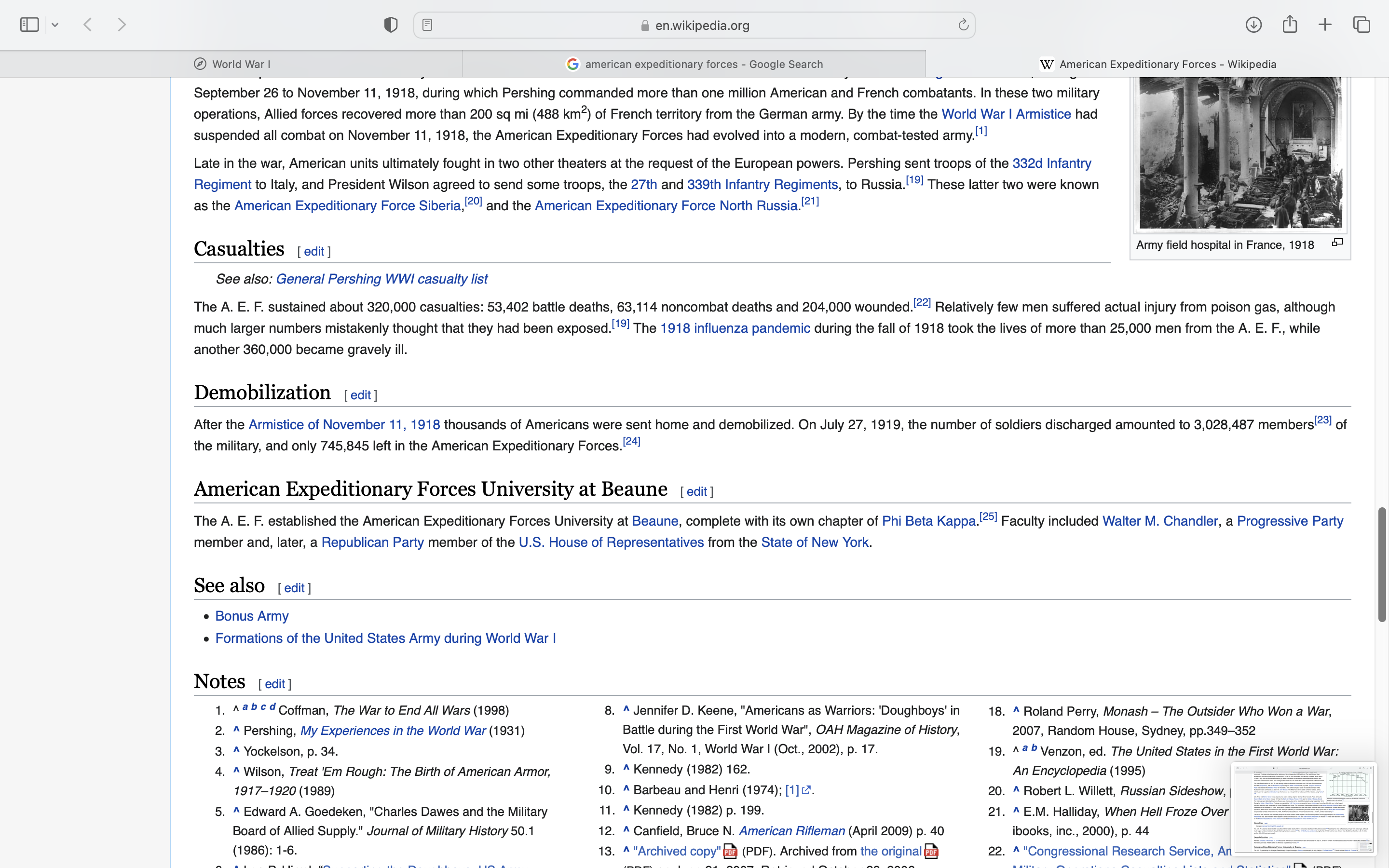
Task: Edit the Demobilization section
Action: (x=360, y=395)
